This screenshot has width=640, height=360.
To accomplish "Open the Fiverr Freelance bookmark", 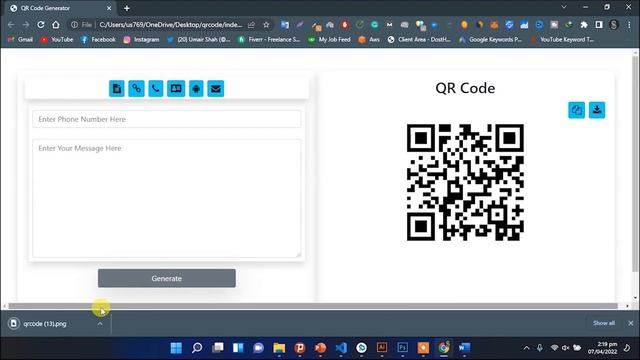I will [269, 40].
